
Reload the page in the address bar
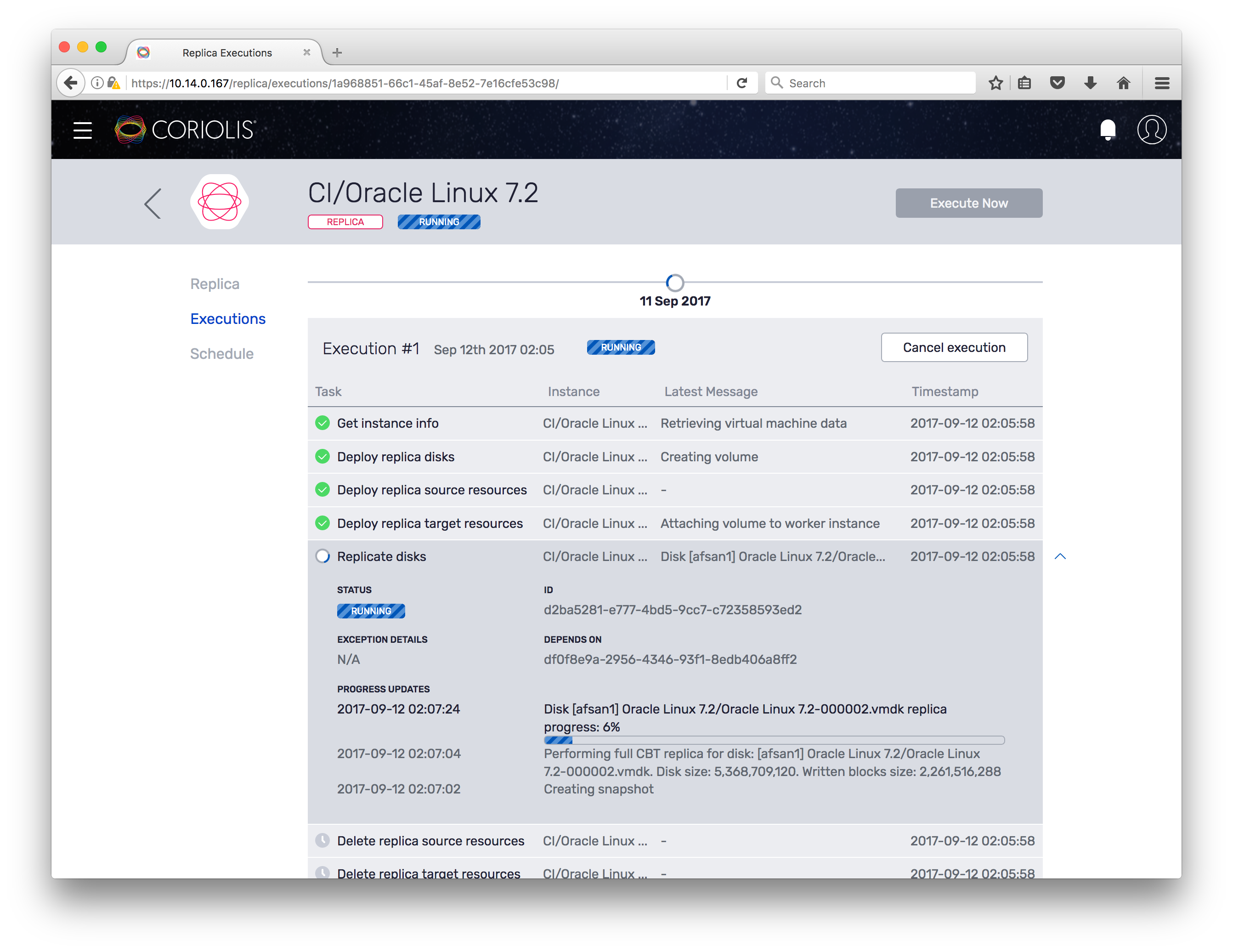point(742,83)
